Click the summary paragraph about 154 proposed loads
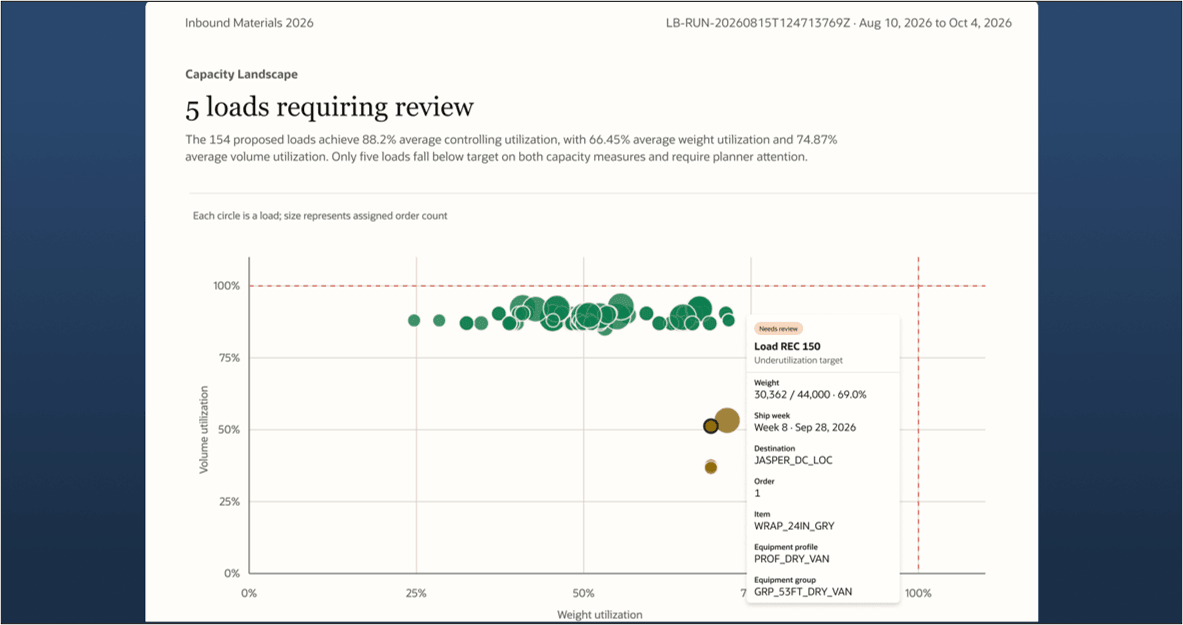1183x625 pixels. click(x=512, y=148)
